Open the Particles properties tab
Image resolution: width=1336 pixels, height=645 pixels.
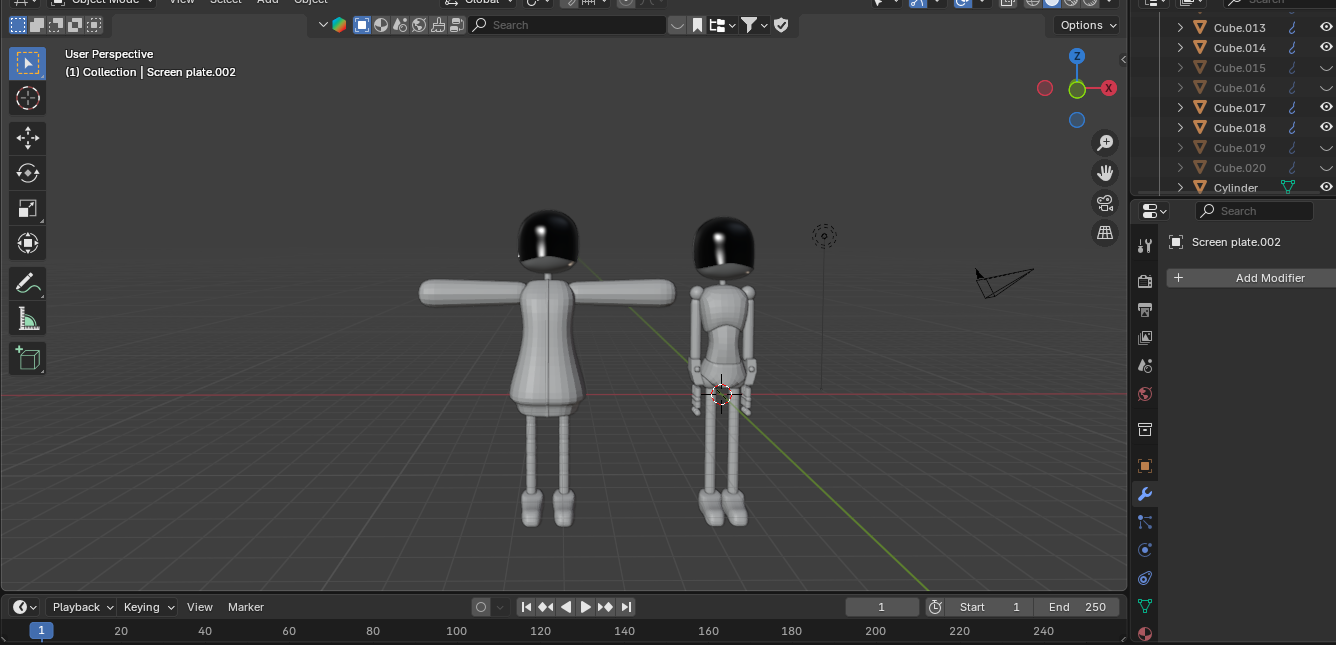coord(1145,522)
